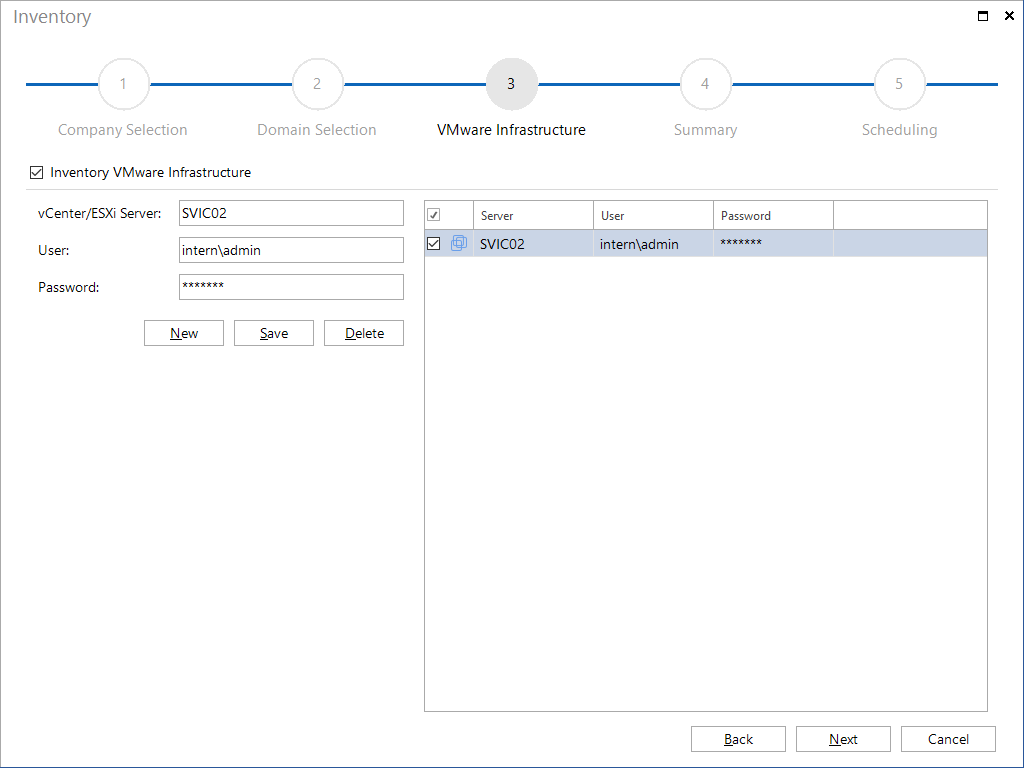
Task: Click the New button
Action: tap(184, 333)
